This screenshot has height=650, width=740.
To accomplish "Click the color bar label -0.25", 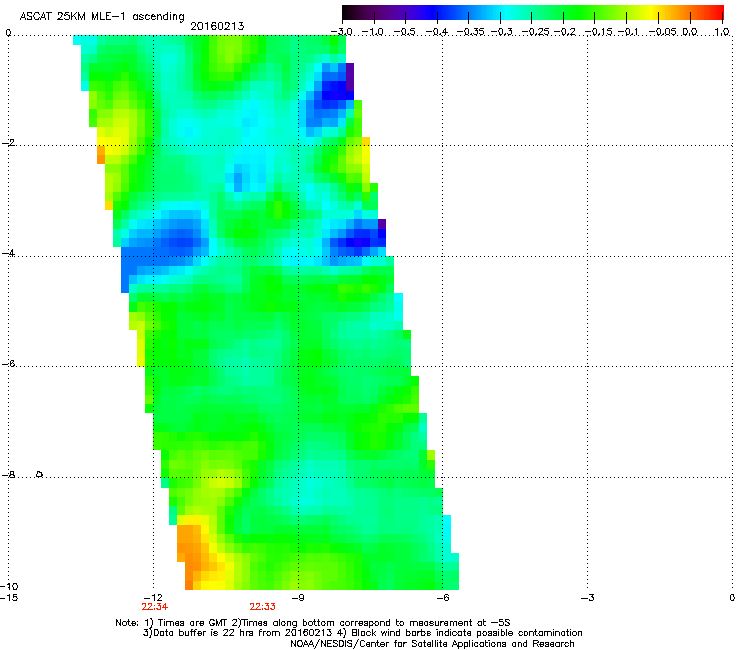I will (x=535, y=32).
